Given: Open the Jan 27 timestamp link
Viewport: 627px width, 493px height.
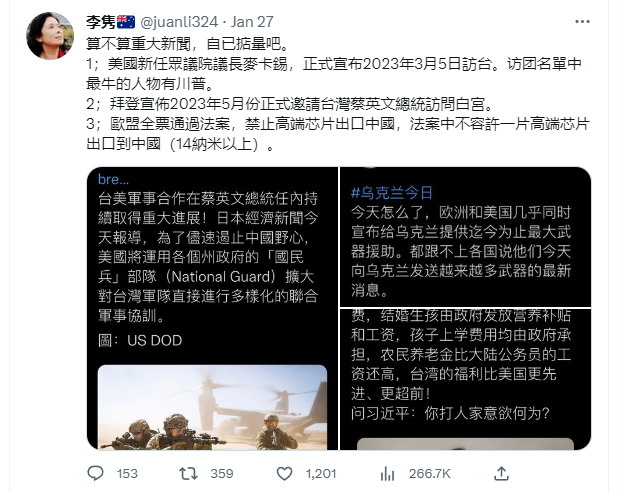Looking at the screenshot, I should (252, 22).
